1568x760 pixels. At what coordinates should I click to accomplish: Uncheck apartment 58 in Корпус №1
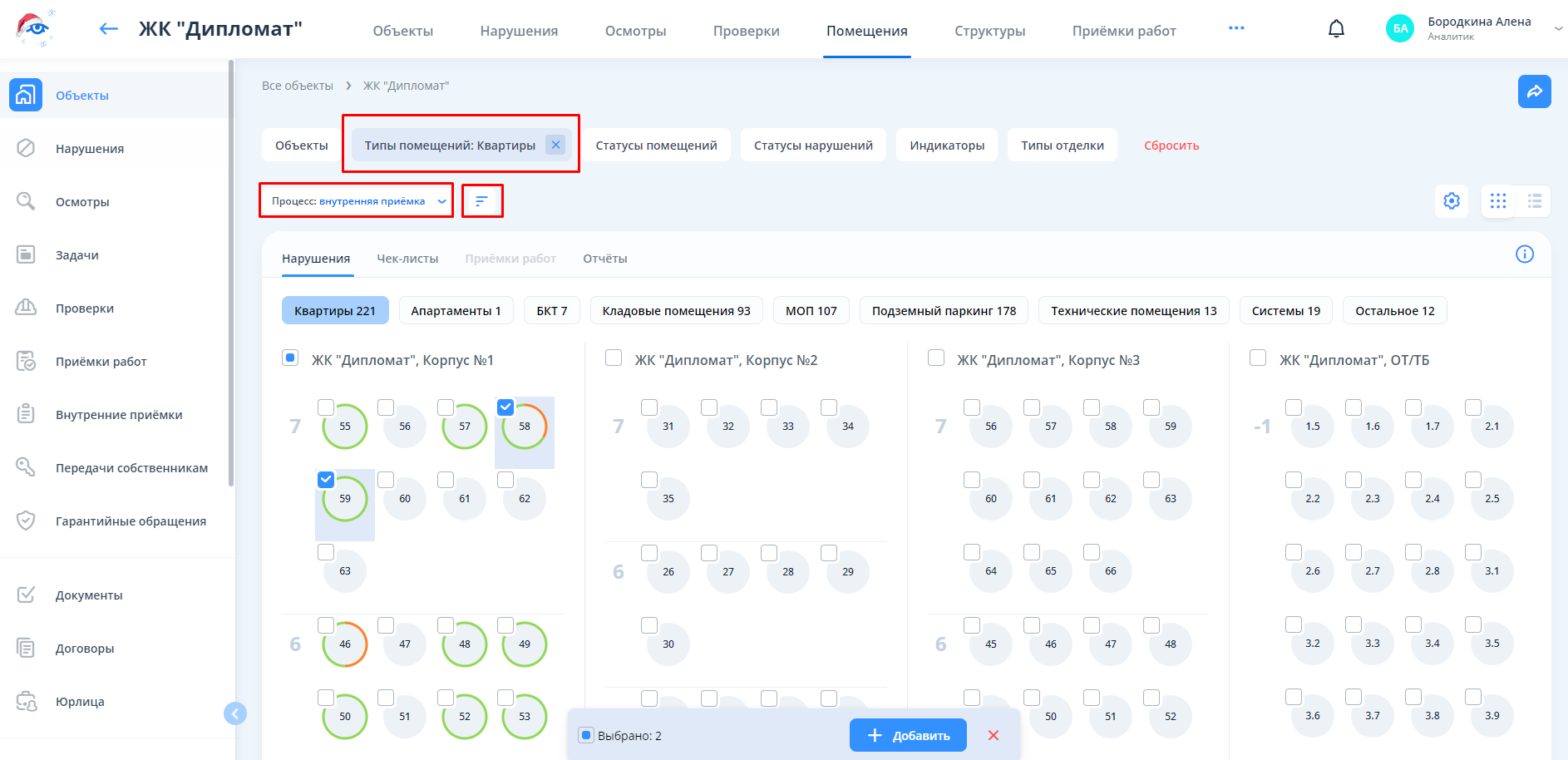[505, 407]
